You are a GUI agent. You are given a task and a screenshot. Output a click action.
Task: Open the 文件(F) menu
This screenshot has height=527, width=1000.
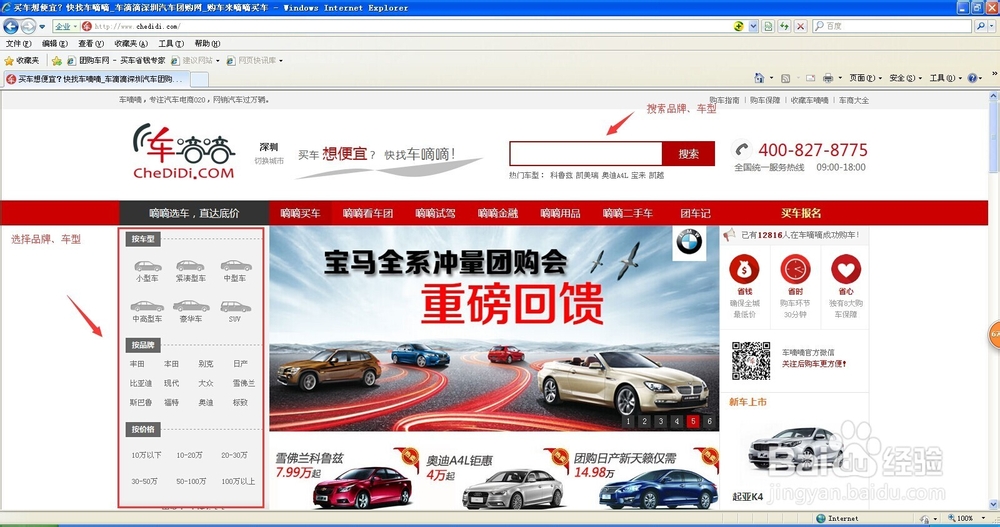(x=18, y=43)
